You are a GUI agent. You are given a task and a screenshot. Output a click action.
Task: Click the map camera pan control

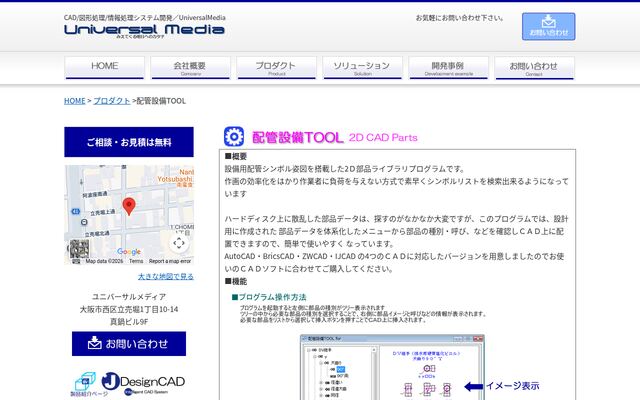(x=179, y=243)
